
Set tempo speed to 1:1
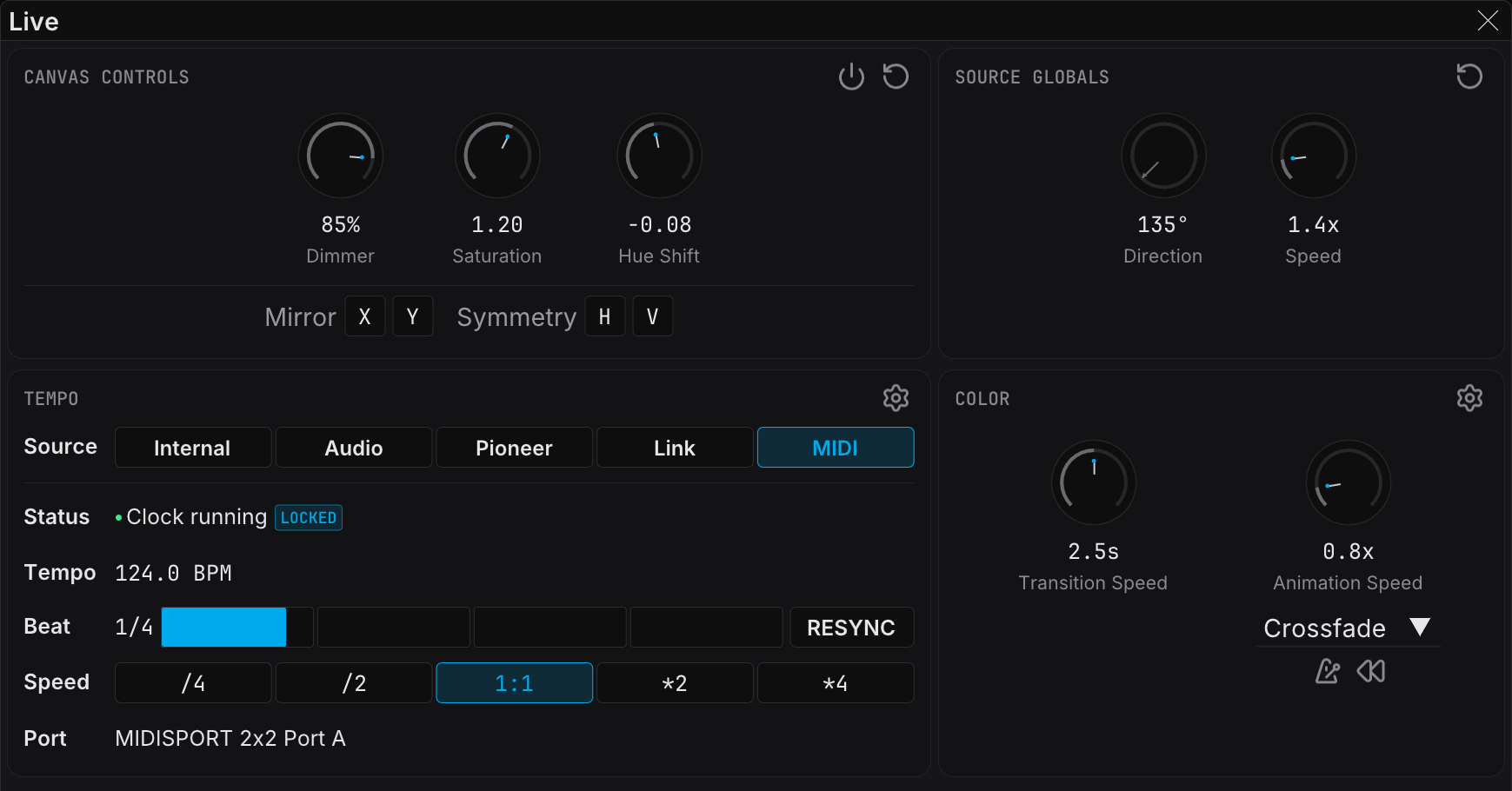(514, 683)
